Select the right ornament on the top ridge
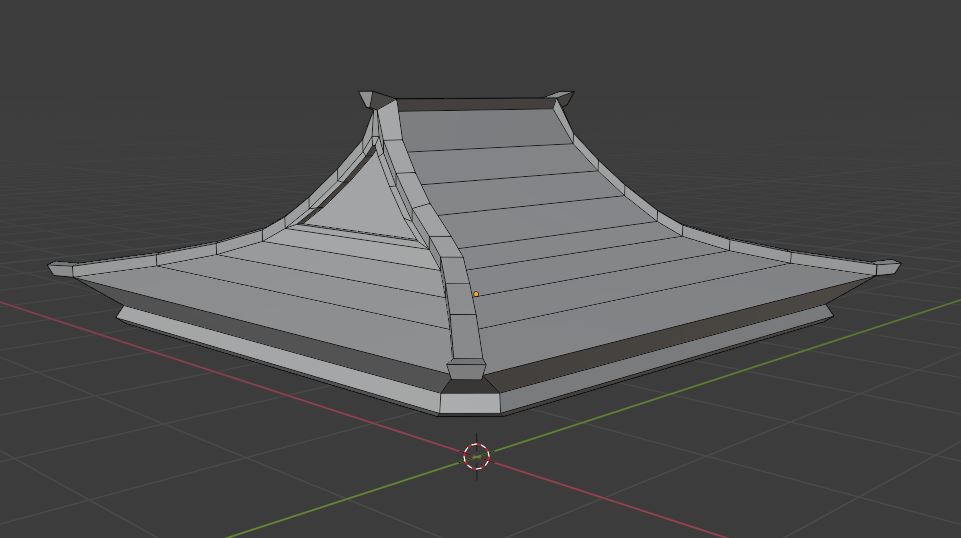961x538 pixels. click(x=560, y=98)
